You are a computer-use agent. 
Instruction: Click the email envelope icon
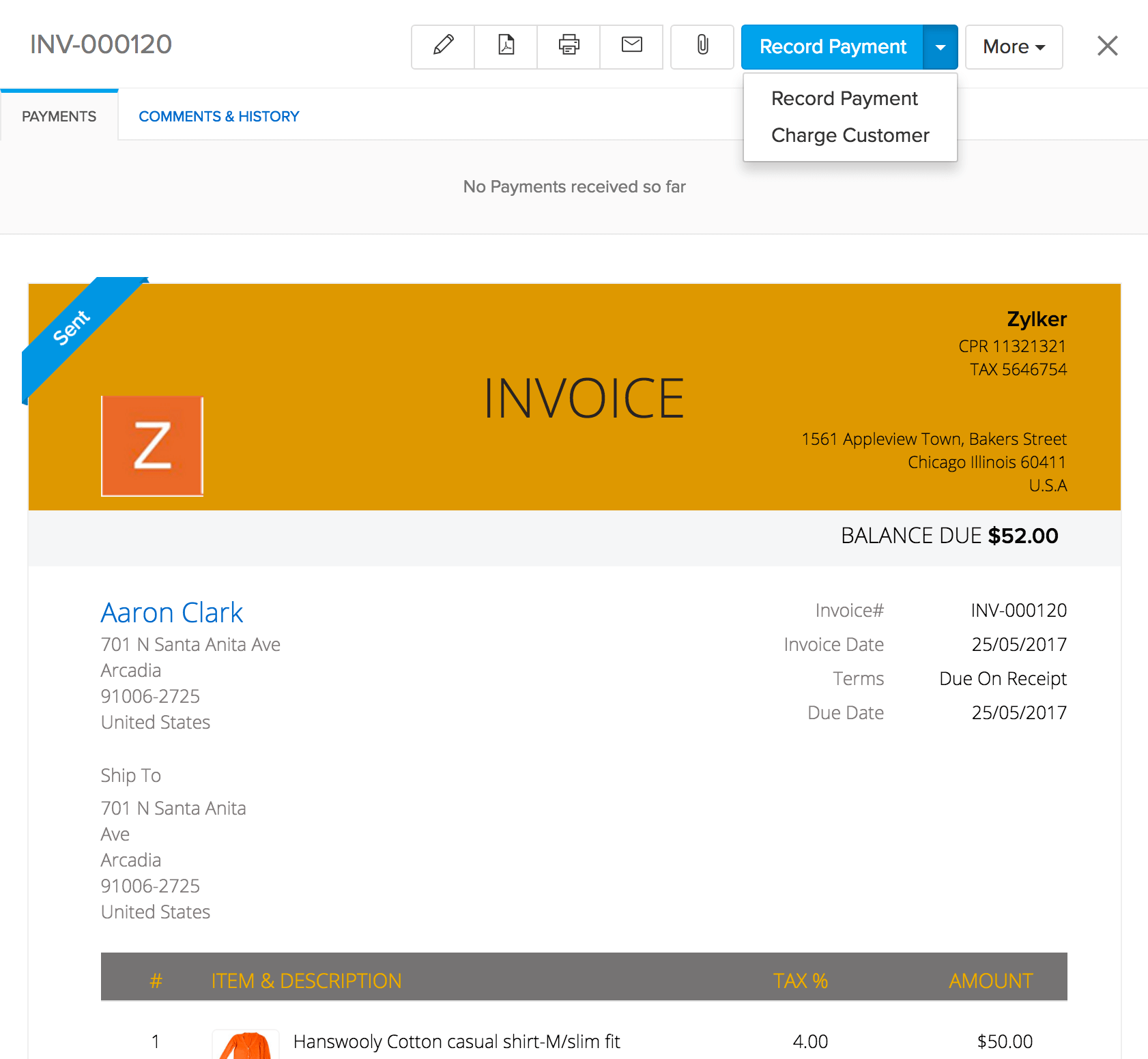coord(631,46)
